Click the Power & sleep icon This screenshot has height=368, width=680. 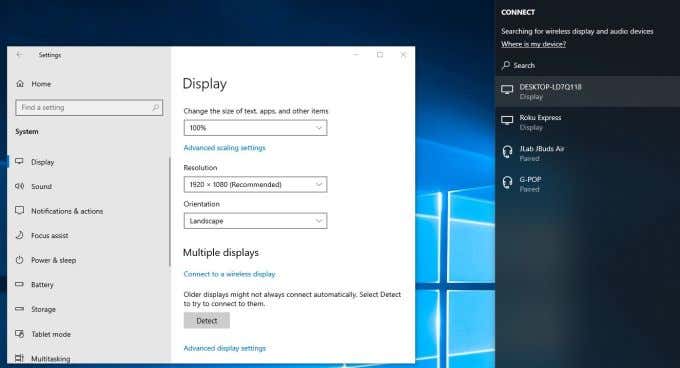point(20,260)
